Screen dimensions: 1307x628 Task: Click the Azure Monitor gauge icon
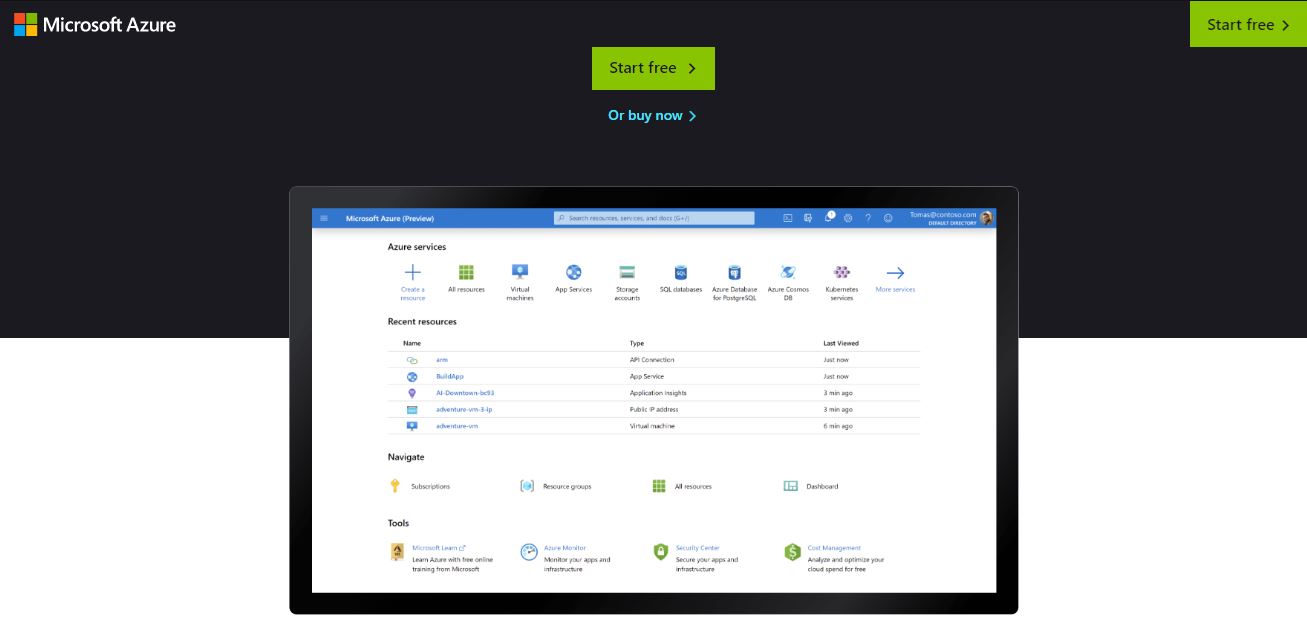click(x=529, y=552)
